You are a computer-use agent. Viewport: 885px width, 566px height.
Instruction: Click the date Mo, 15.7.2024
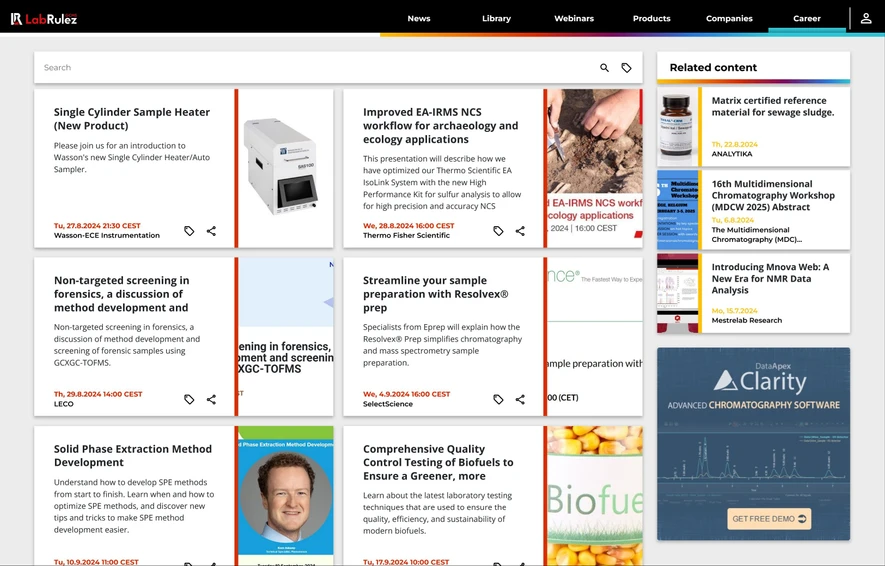click(x=734, y=311)
